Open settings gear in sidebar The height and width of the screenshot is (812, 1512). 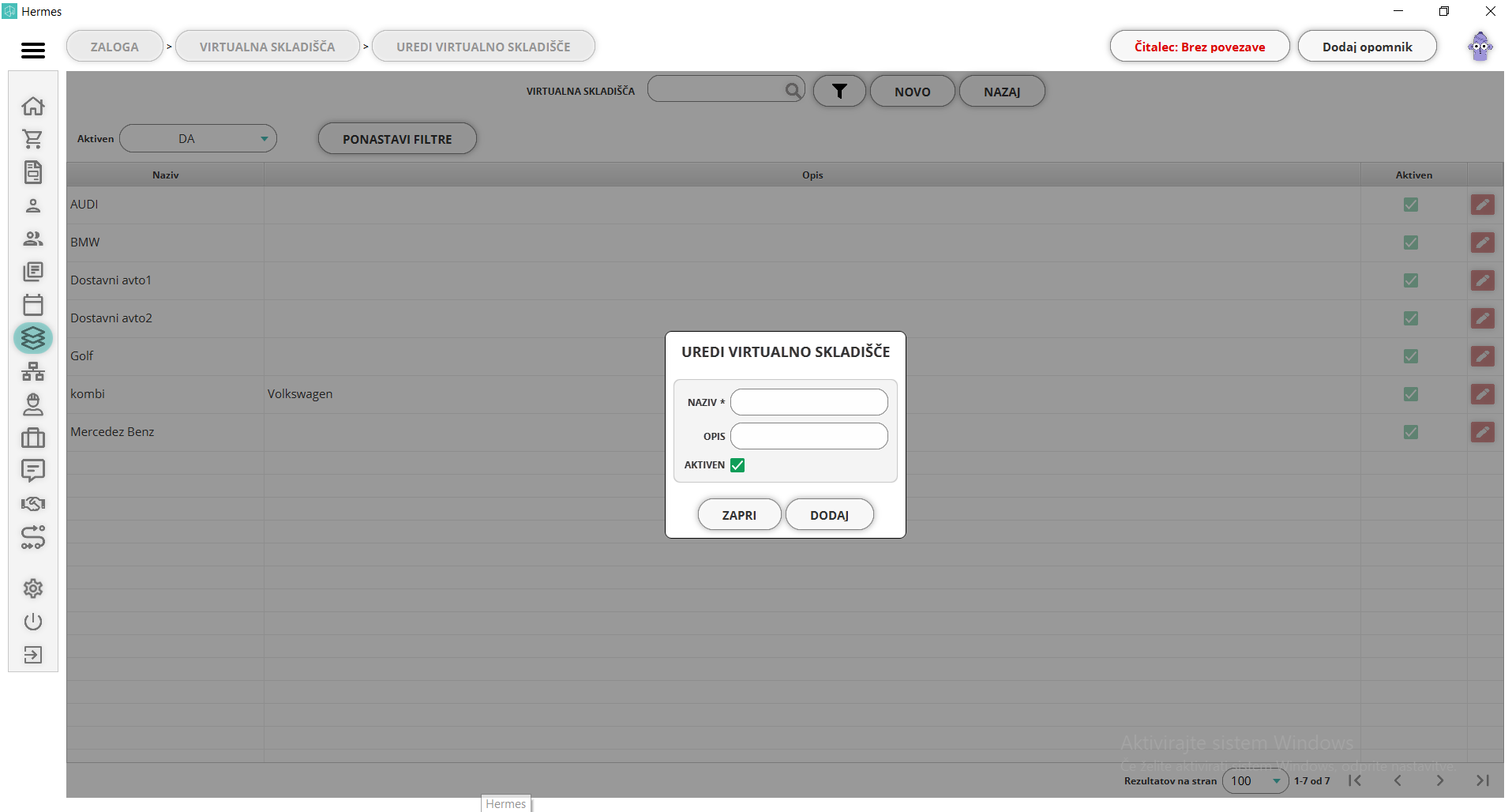33,588
